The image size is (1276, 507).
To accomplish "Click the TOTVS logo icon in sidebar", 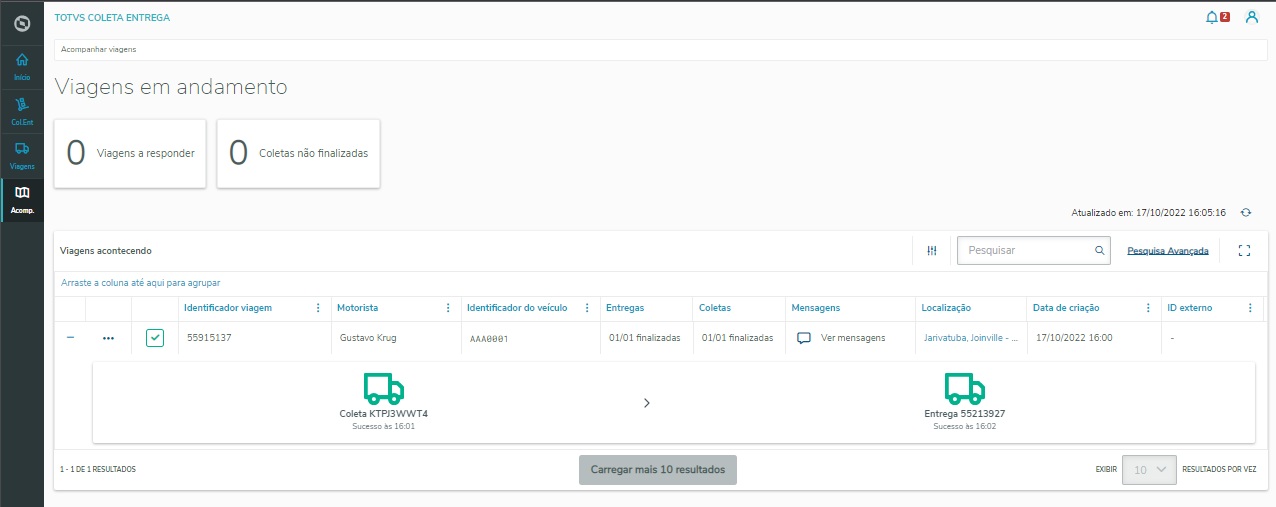I will click(21, 22).
